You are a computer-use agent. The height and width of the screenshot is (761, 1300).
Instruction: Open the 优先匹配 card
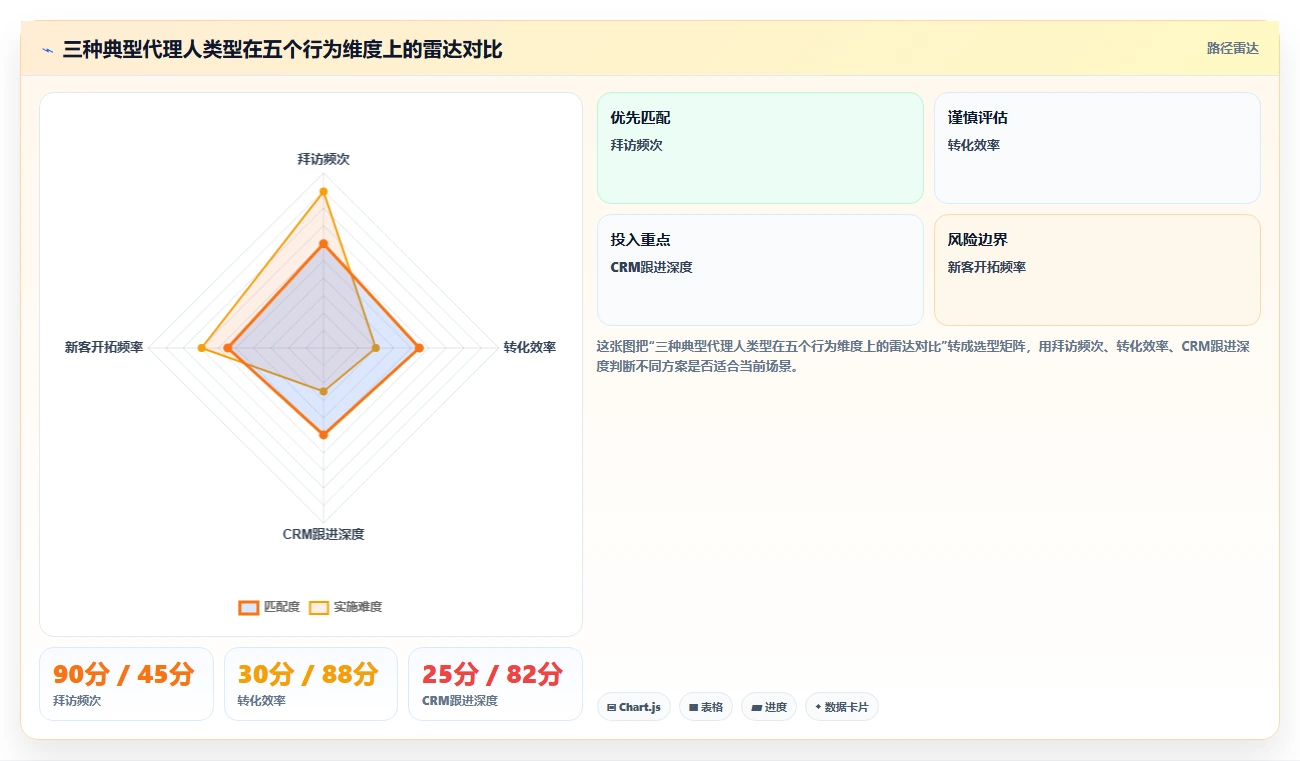click(x=760, y=148)
